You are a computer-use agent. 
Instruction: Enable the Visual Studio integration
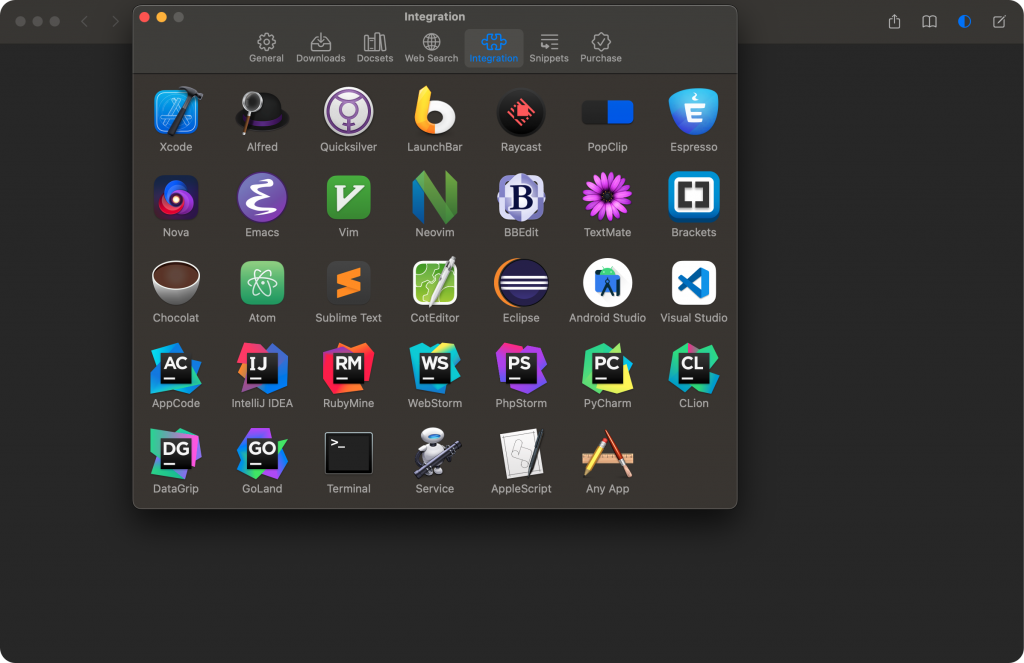click(693, 284)
